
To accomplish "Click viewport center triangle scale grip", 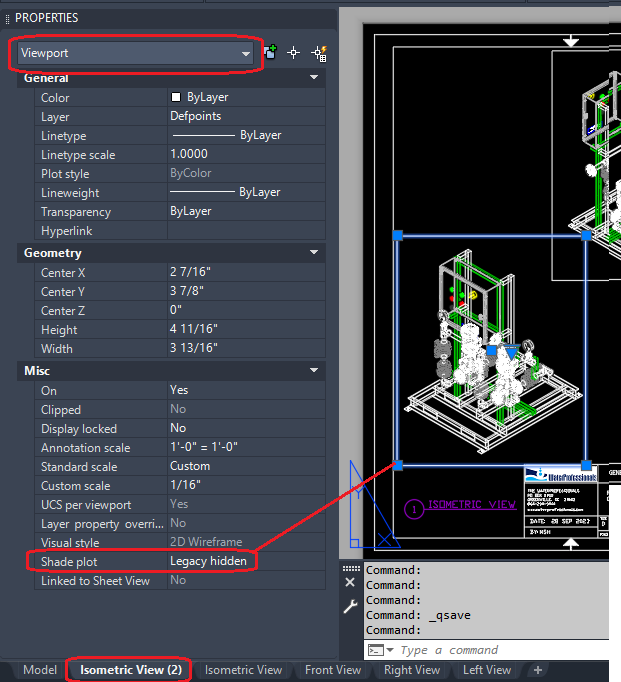I will pyautogui.click(x=511, y=352).
